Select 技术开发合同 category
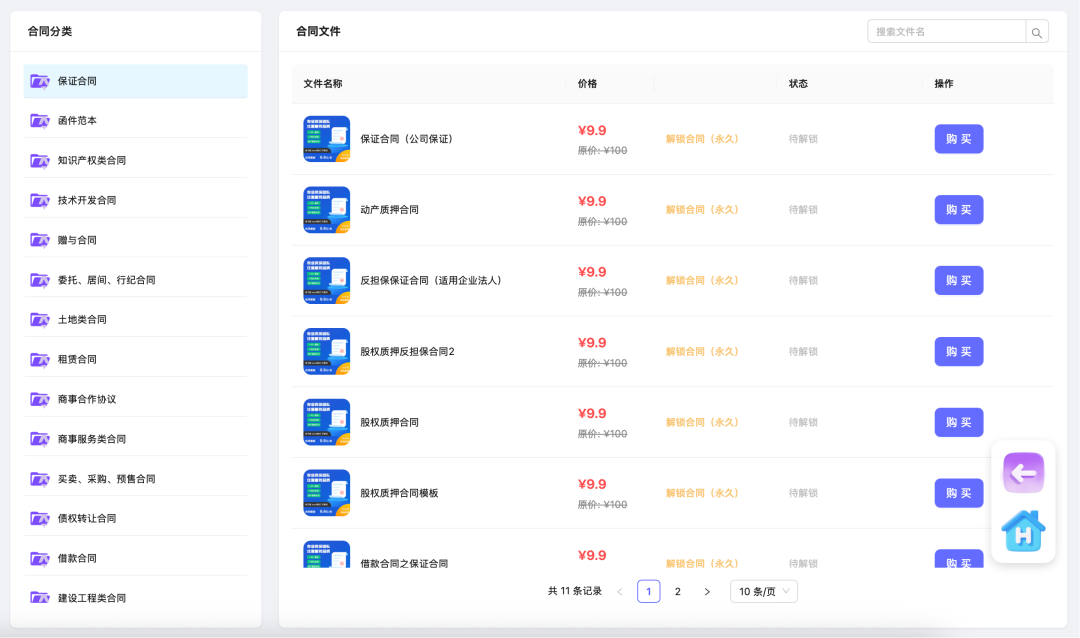This screenshot has width=1080, height=638. pos(87,200)
